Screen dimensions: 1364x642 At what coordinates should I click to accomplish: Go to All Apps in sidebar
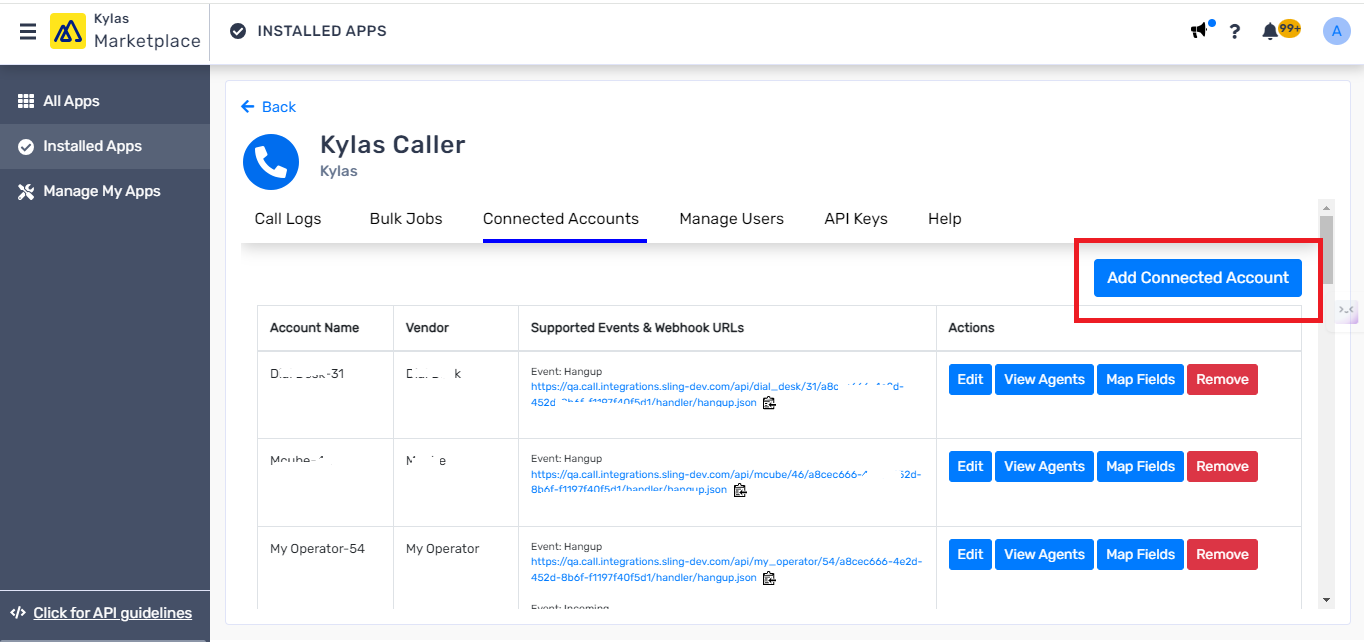[x=71, y=101]
